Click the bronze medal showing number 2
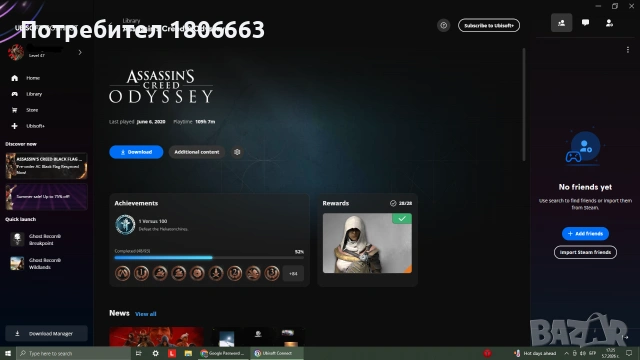Screen dimensions: 640x360 pos(234,273)
